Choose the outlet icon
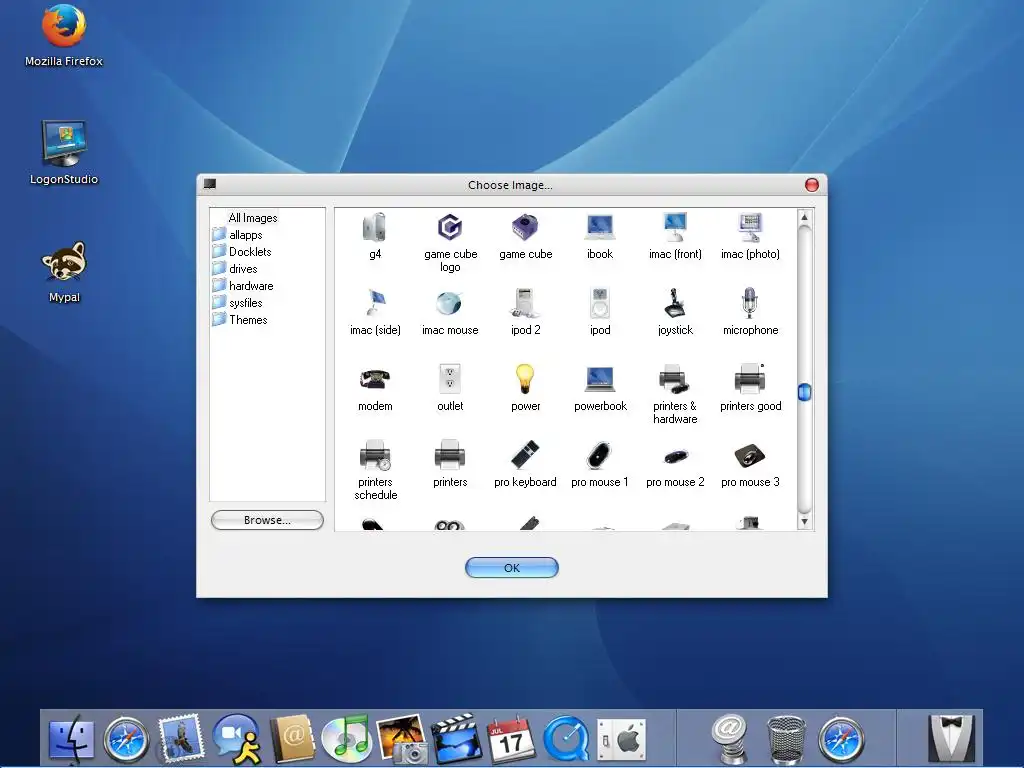The width and height of the screenshot is (1024, 768). [450, 379]
